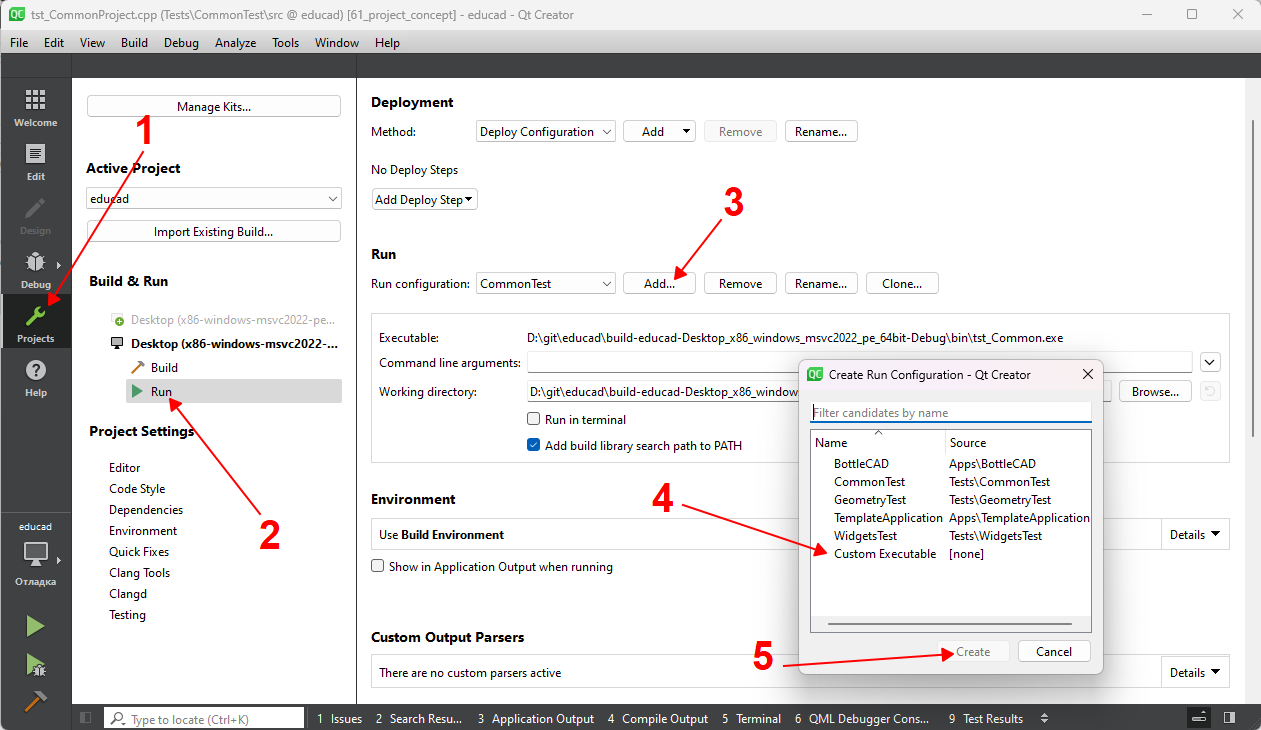The width and height of the screenshot is (1261, 730).
Task: Expand the Deployment Add dropdown button
Action: pyautogui.click(x=659, y=132)
